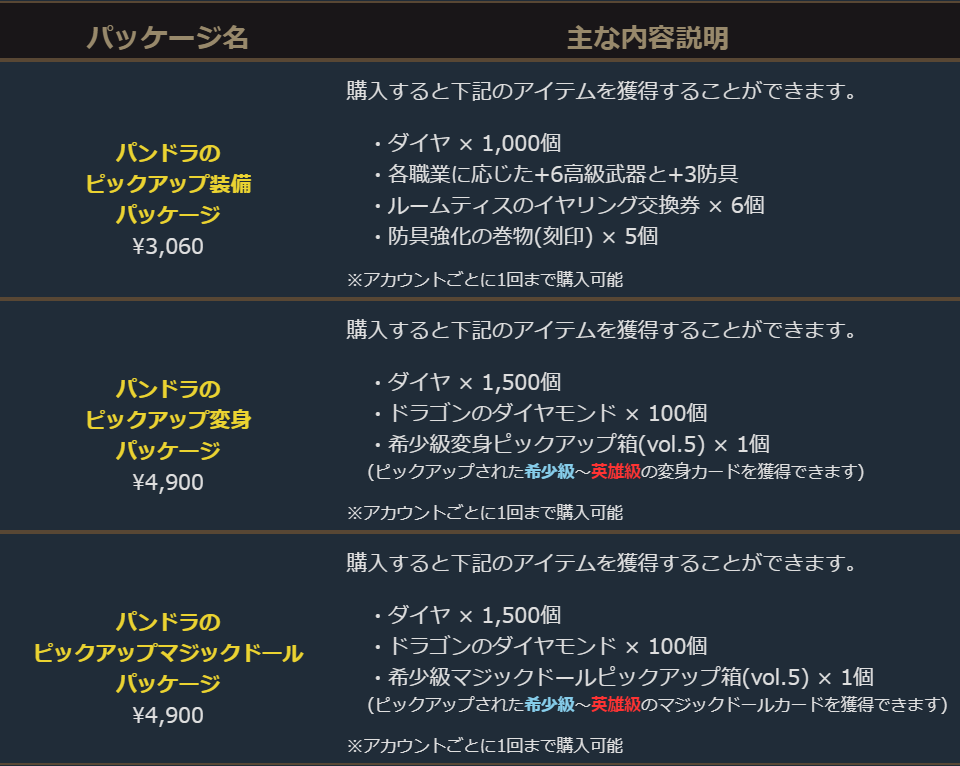Viewport: 960px width, 766px height.
Task: Click the ダイヤ × 1,000個 item line
Action: point(467,143)
